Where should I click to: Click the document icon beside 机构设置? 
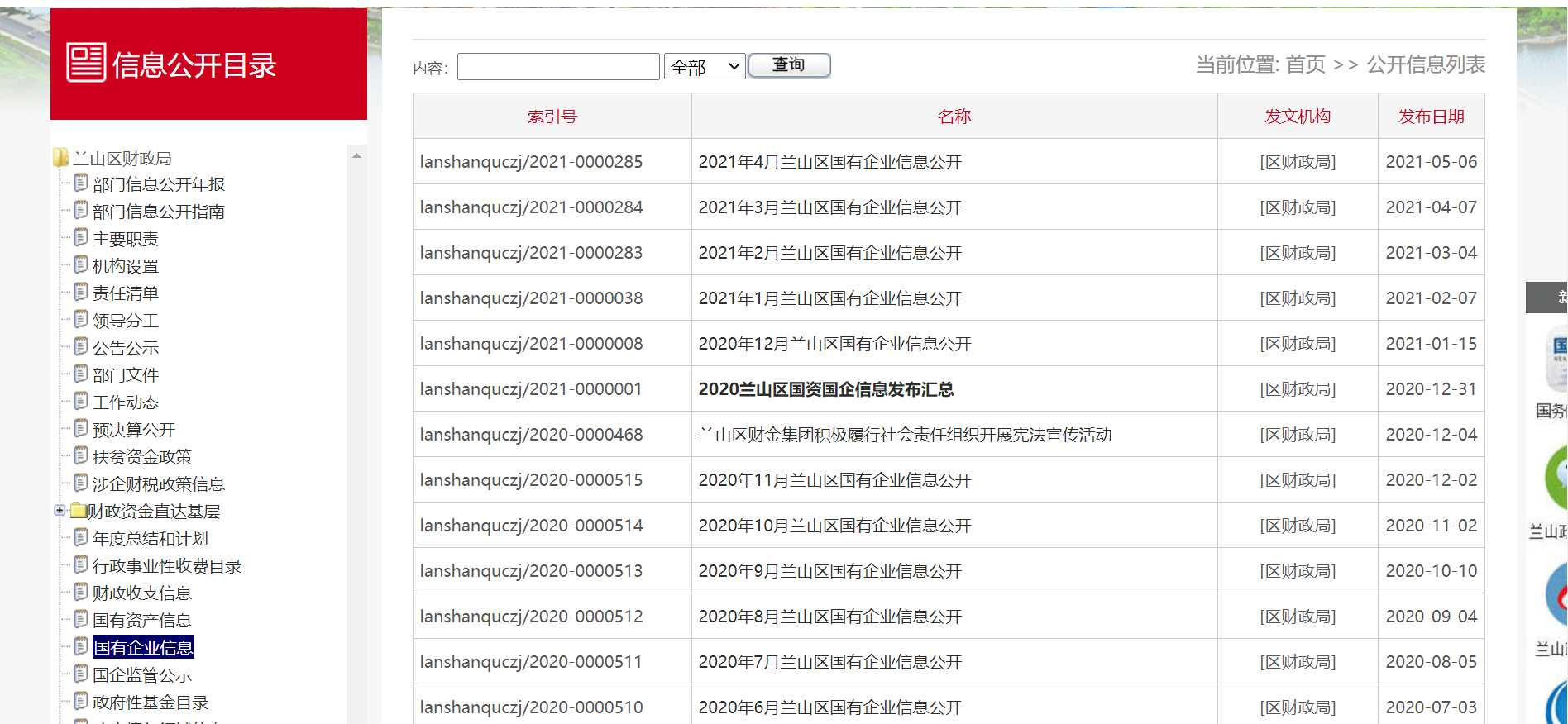point(80,264)
